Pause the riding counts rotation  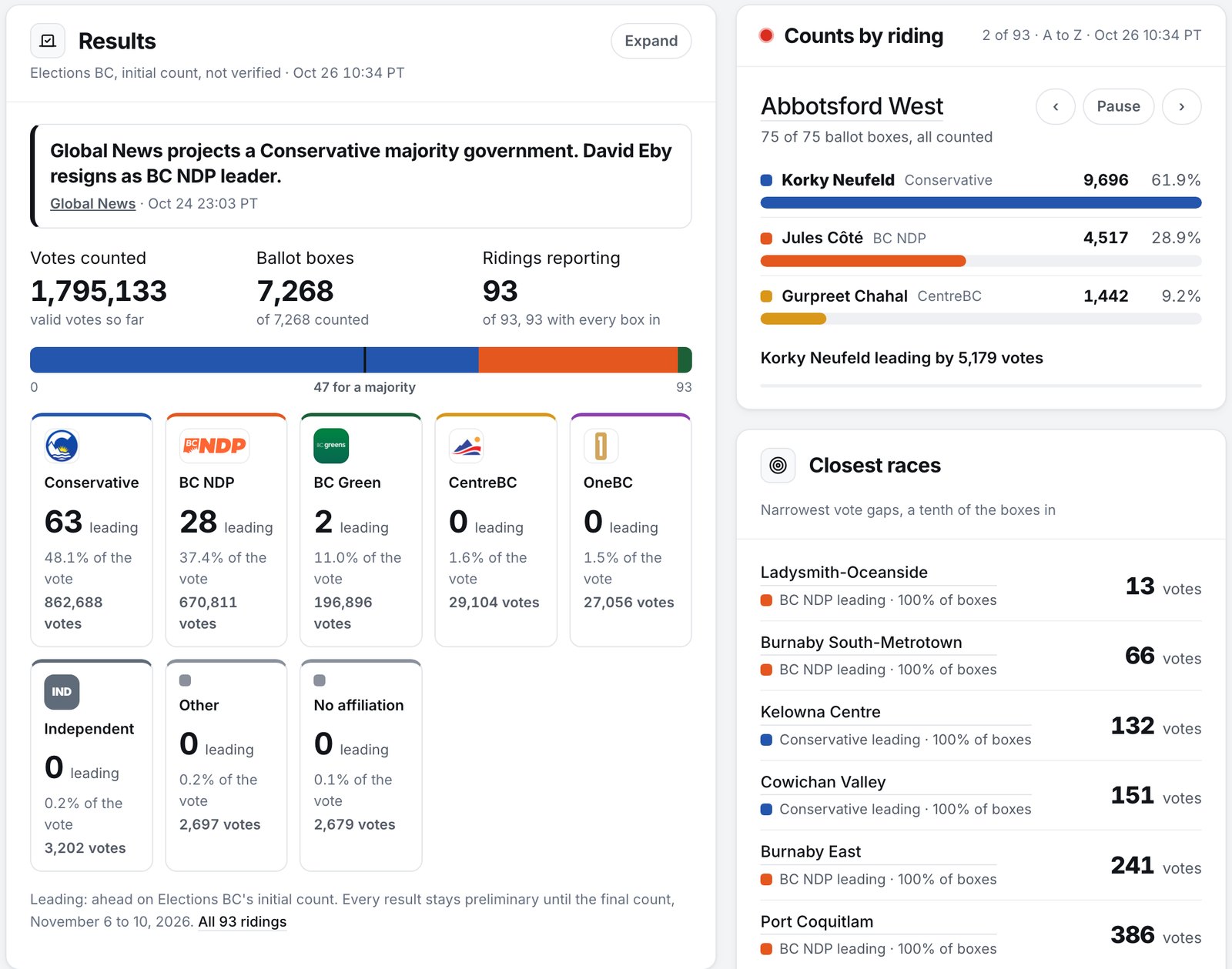click(1119, 106)
